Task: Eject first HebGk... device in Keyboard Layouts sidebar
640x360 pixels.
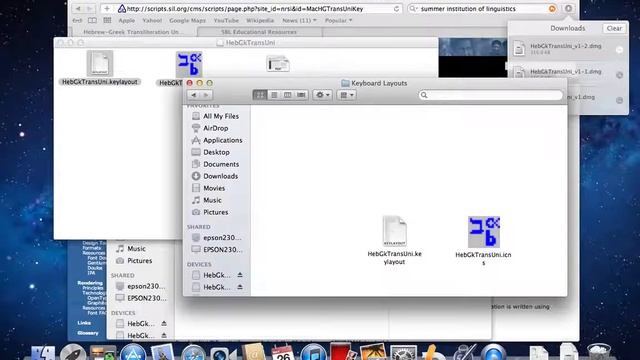Action: tap(240, 275)
